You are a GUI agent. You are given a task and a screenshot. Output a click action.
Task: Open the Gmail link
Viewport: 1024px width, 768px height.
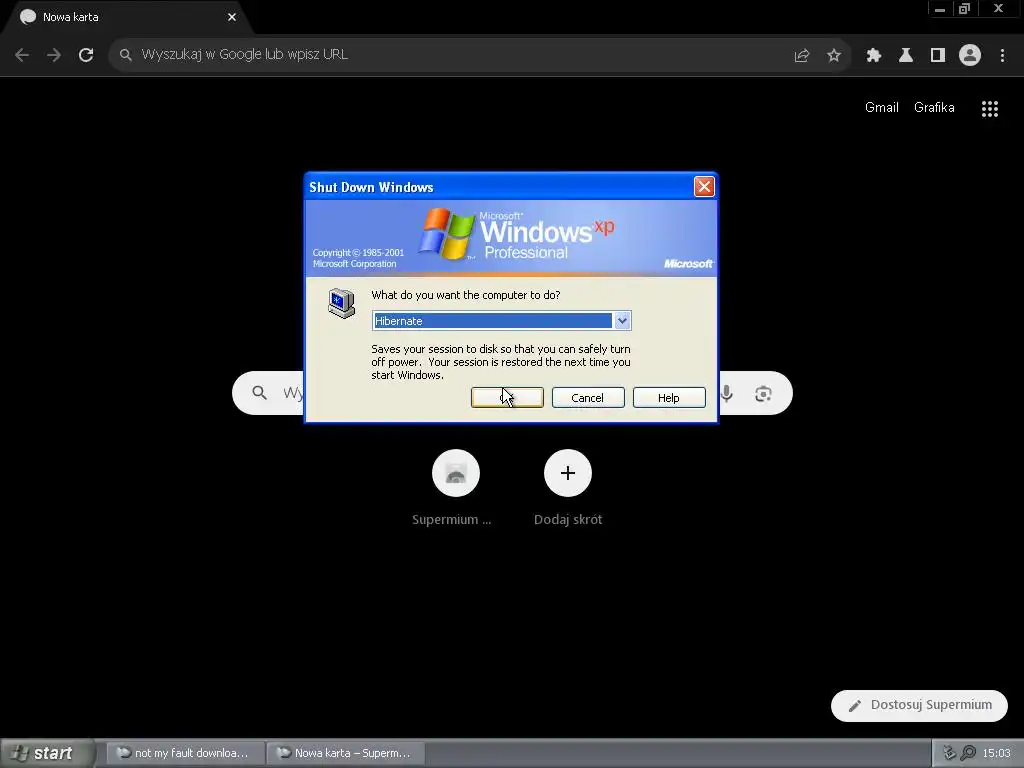point(882,108)
